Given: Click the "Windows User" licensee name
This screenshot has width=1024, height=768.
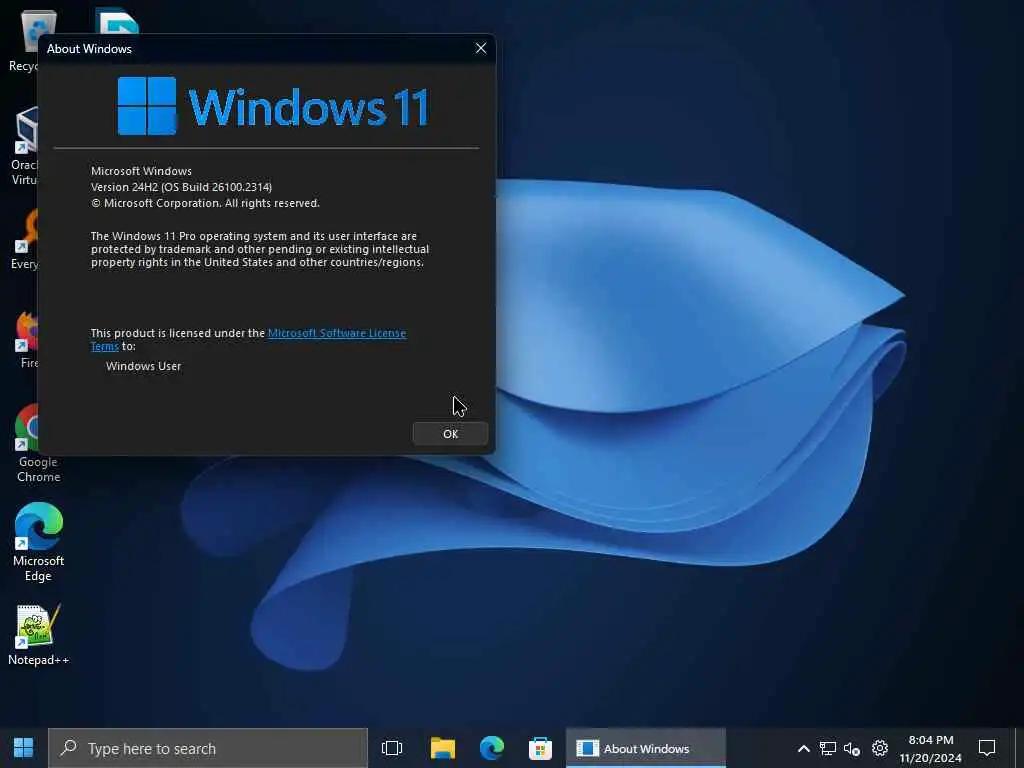Looking at the screenshot, I should point(143,366).
